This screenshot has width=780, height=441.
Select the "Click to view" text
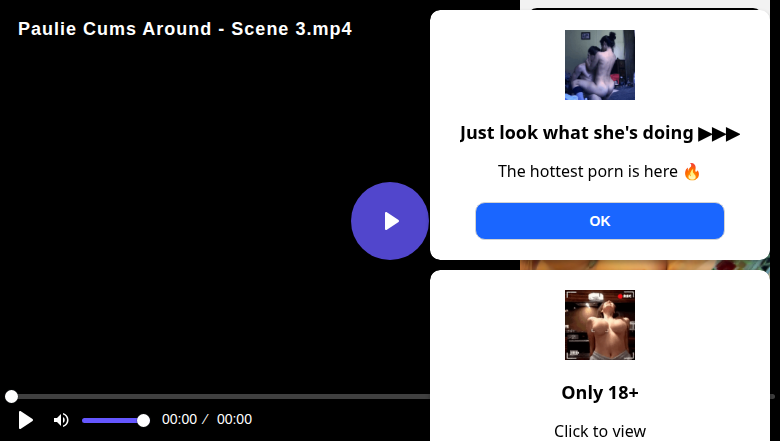[x=600, y=431]
